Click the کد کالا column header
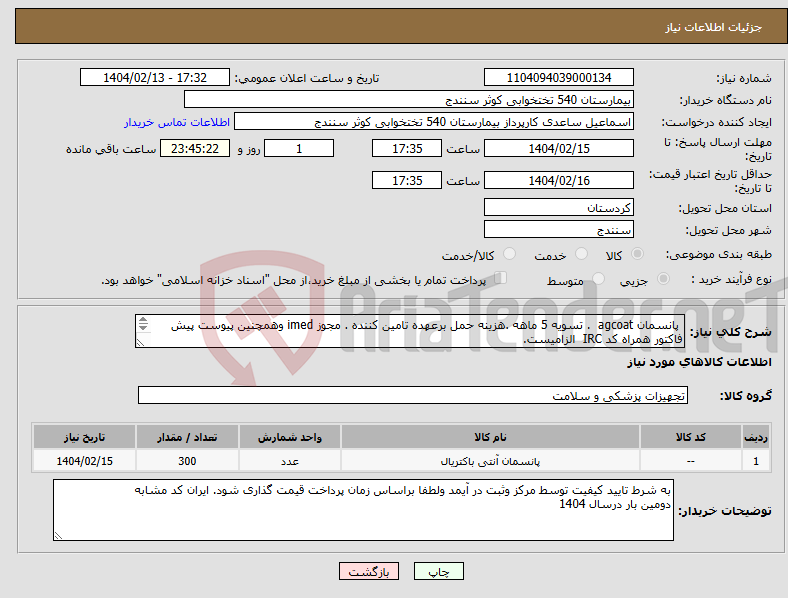 691,437
